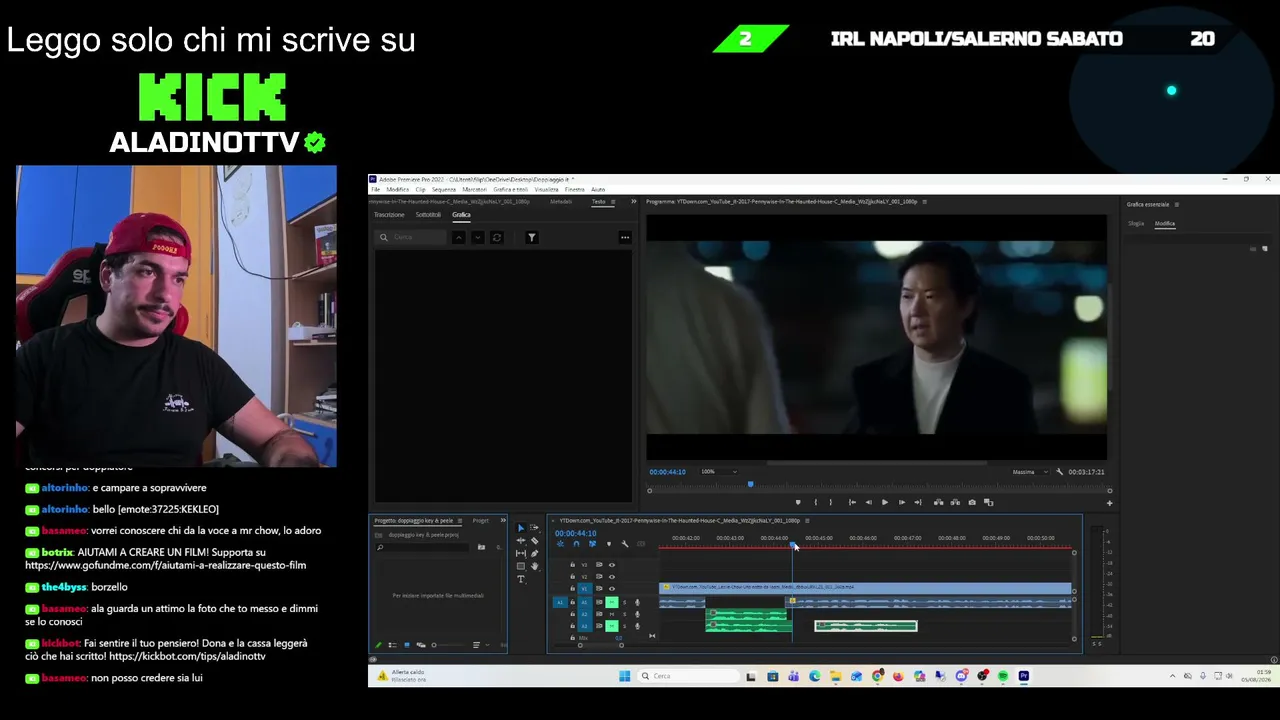The image size is (1280, 720).
Task: Expand Project panel overflow chevron
Action: 503,521
